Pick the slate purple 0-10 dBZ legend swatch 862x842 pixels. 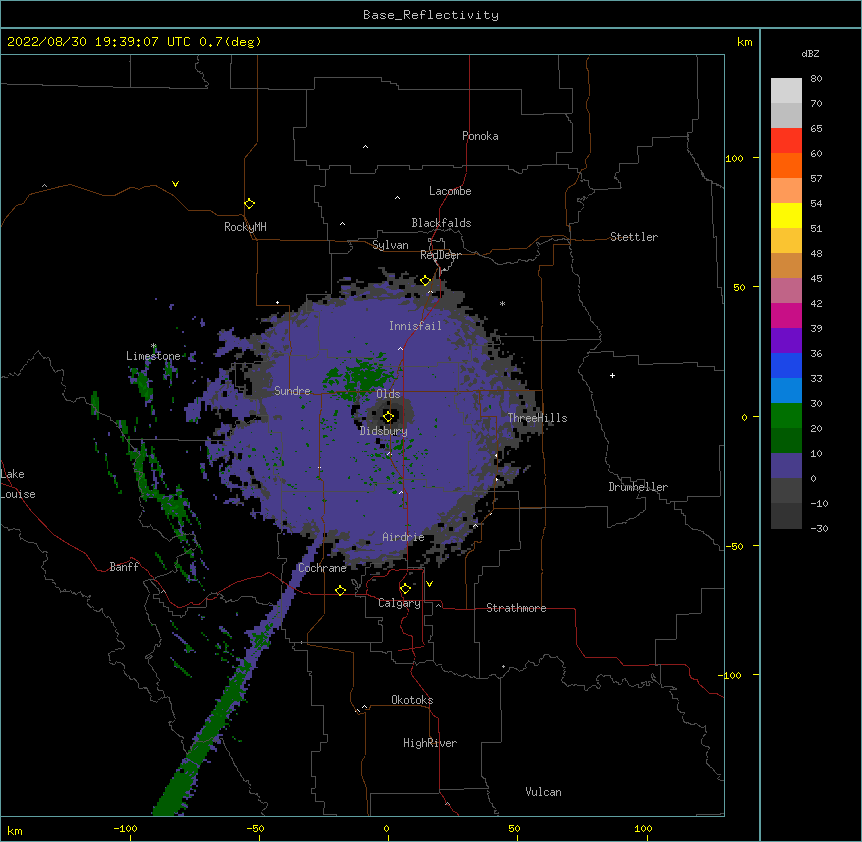coord(786,466)
